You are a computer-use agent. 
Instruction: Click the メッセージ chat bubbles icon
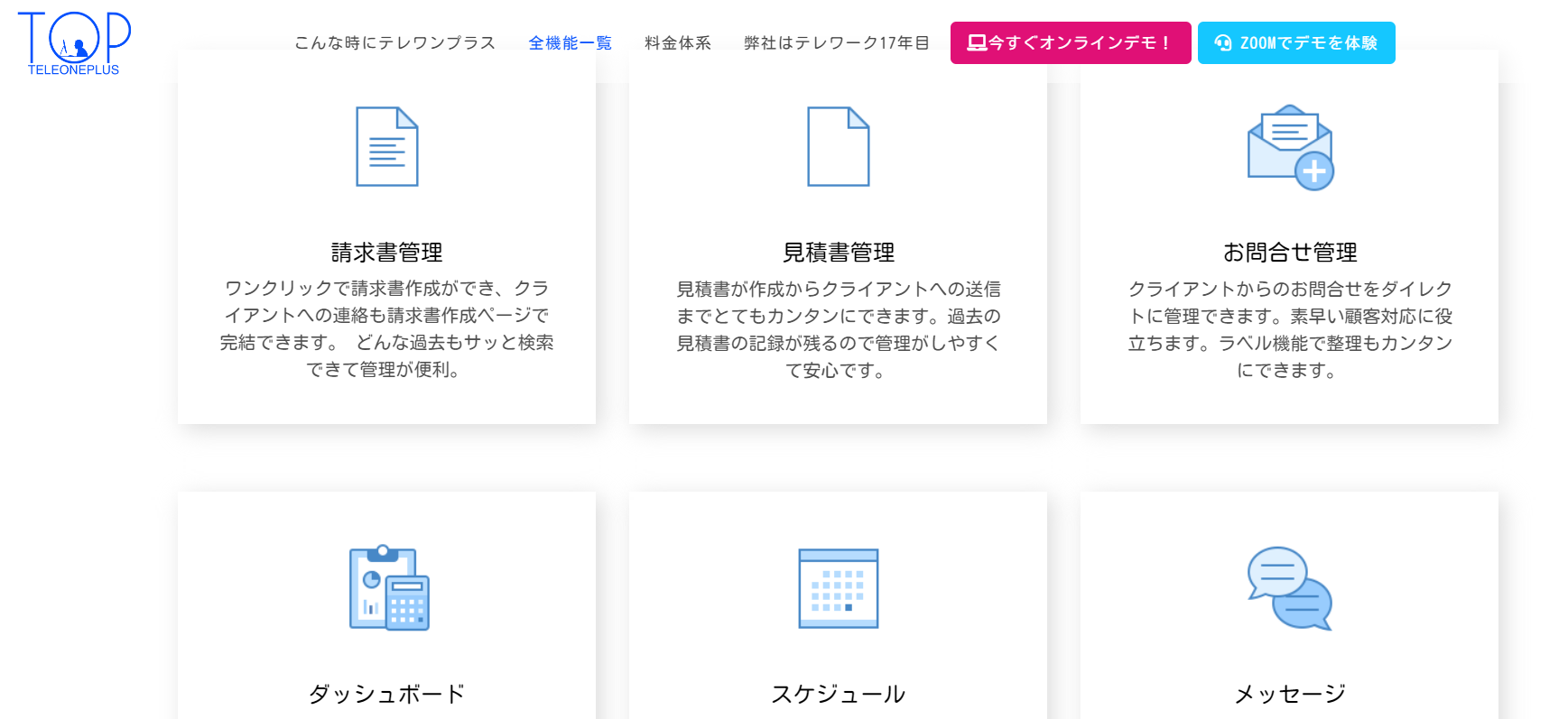tap(1290, 588)
